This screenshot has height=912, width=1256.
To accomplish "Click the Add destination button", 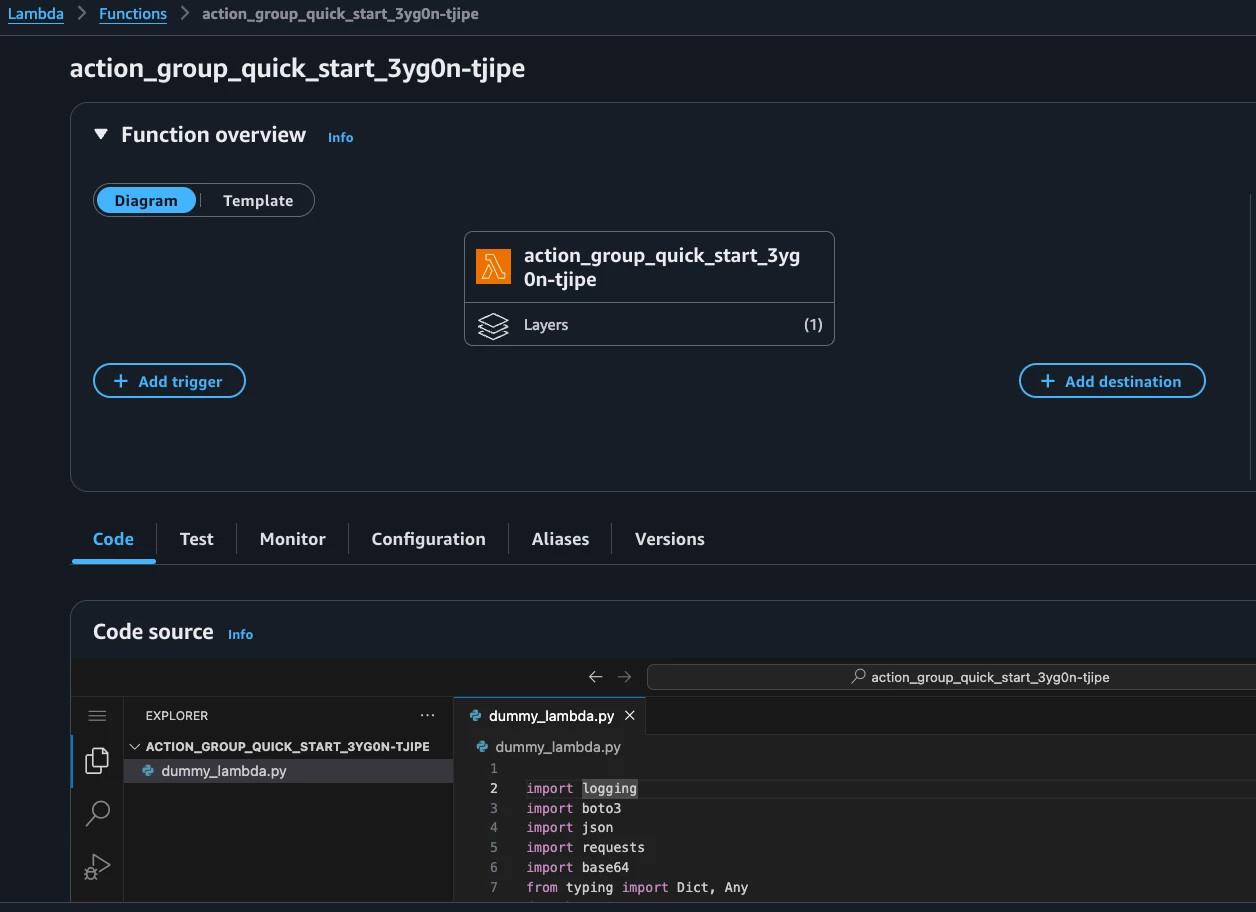I will [x=1112, y=381].
